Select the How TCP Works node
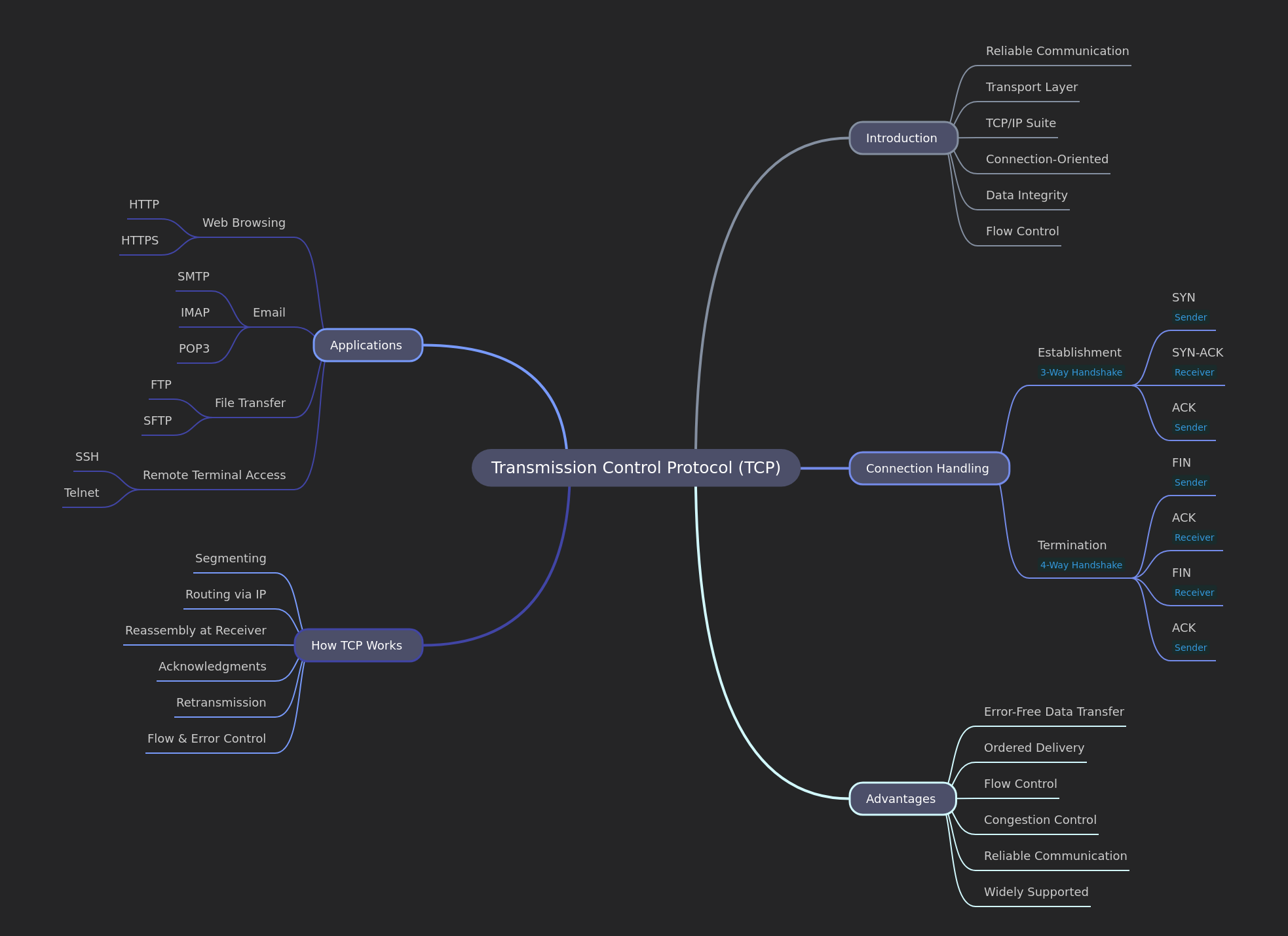 (358, 645)
